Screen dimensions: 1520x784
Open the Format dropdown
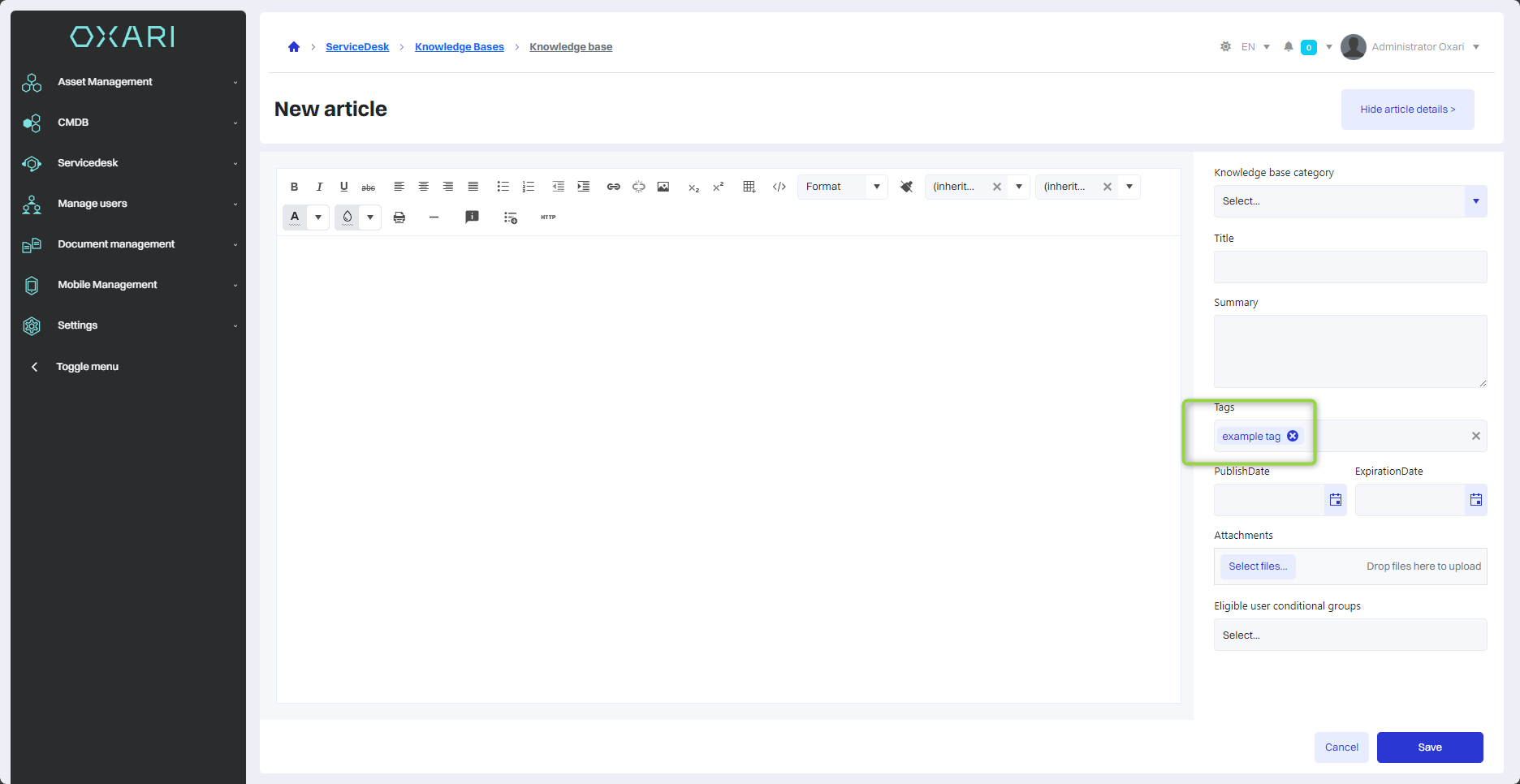coord(842,187)
